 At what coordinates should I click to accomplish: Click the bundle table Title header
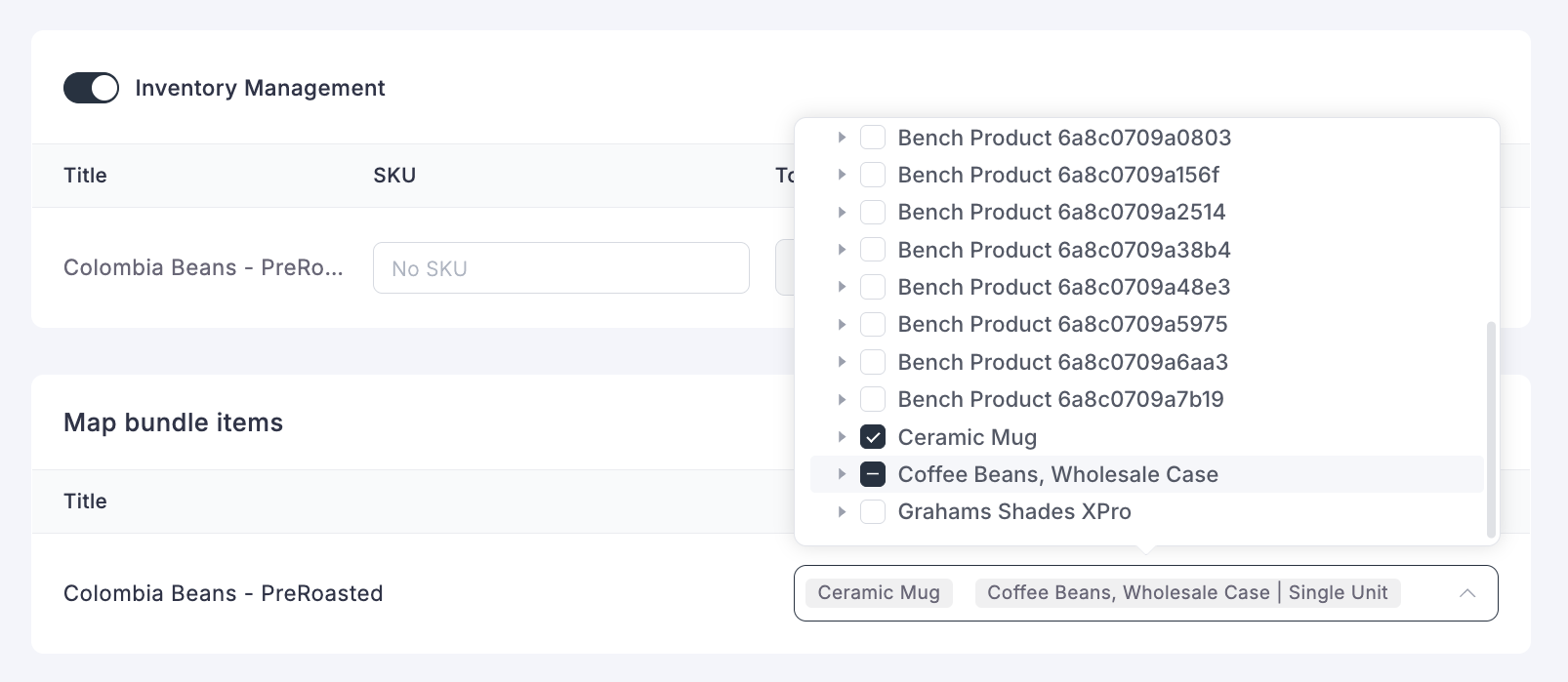(x=85, y=501)
